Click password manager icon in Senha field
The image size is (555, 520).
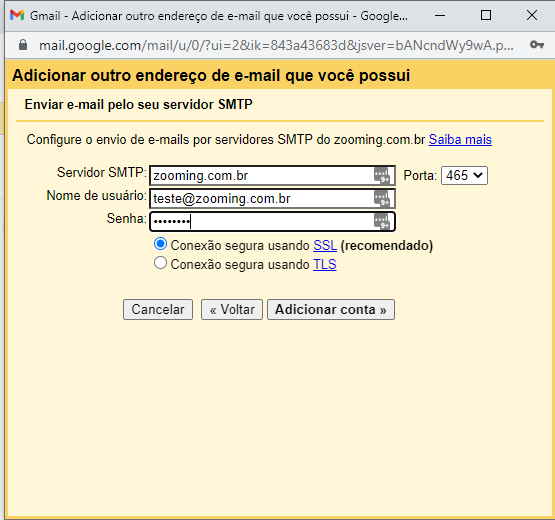[x=382, y=222]
